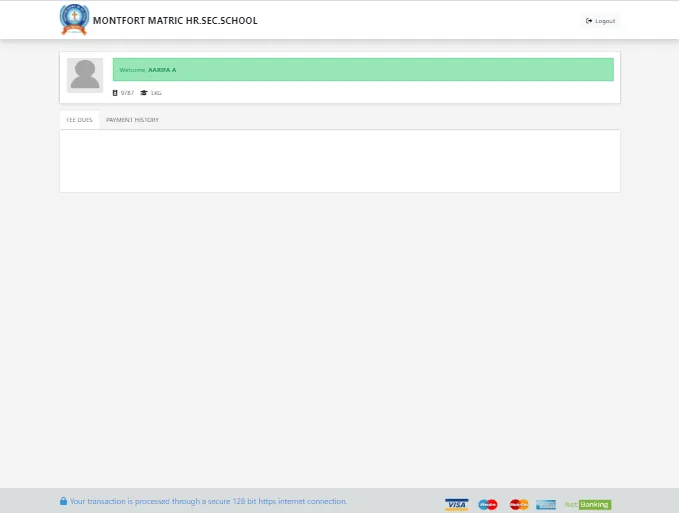
Task: Click the padlock secure connection icon
Action: [x=63, y=501]
